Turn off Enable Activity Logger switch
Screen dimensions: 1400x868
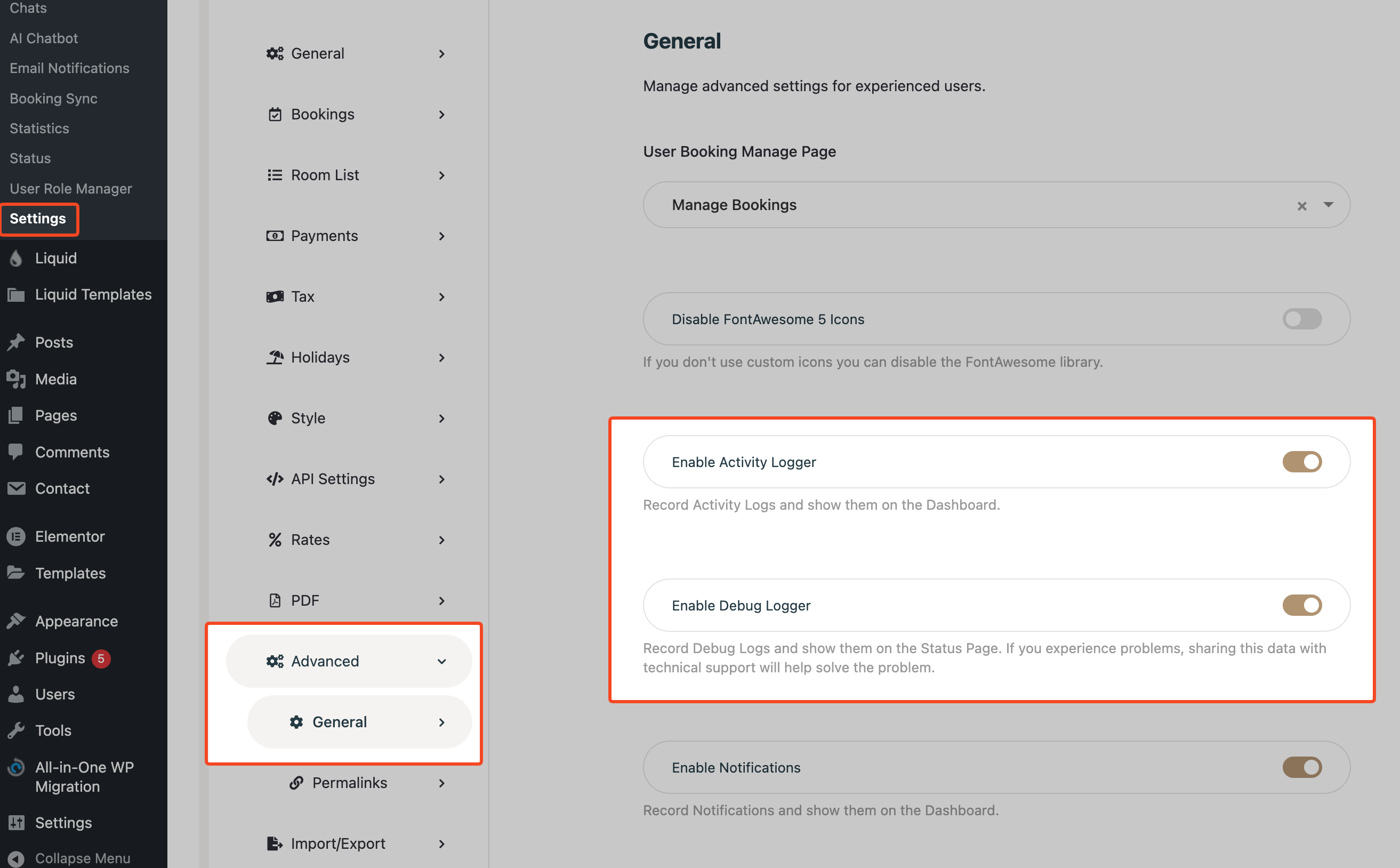click(x=1302, y=462)
